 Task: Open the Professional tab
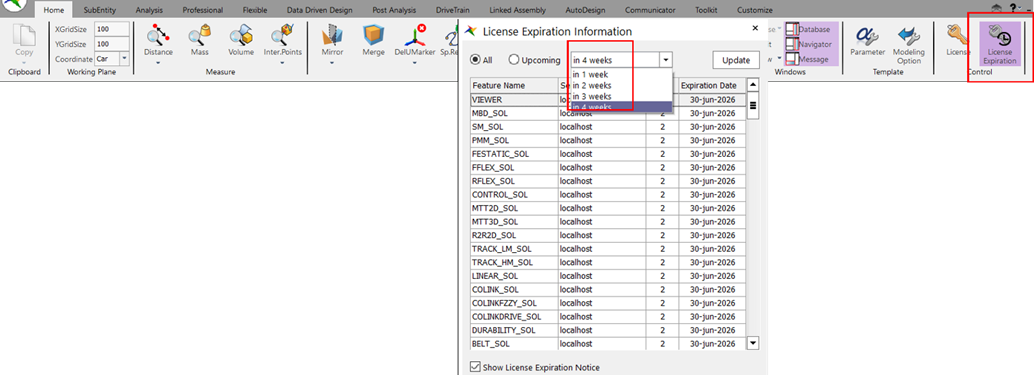click(x=202, y=11)
